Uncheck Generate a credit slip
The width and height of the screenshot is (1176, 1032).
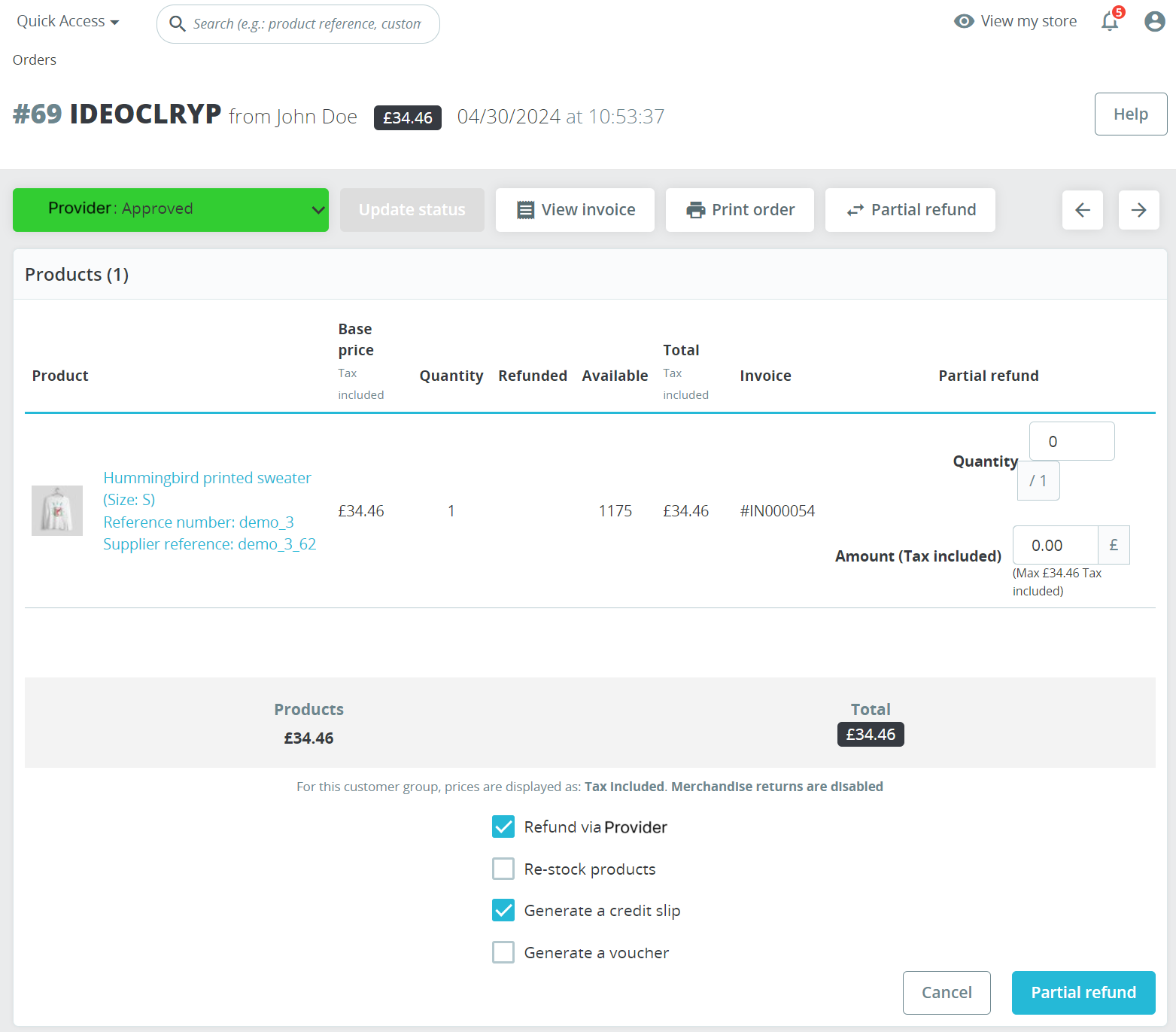[503, 910]
